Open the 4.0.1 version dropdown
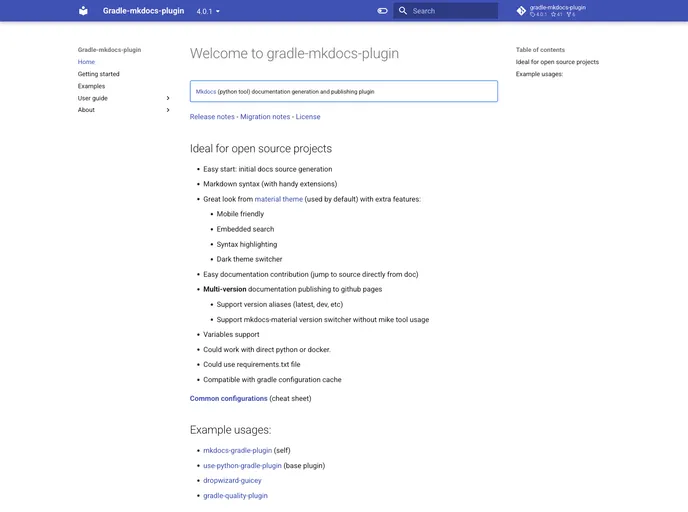Viewport: 688px width, 512px height. 208,11
